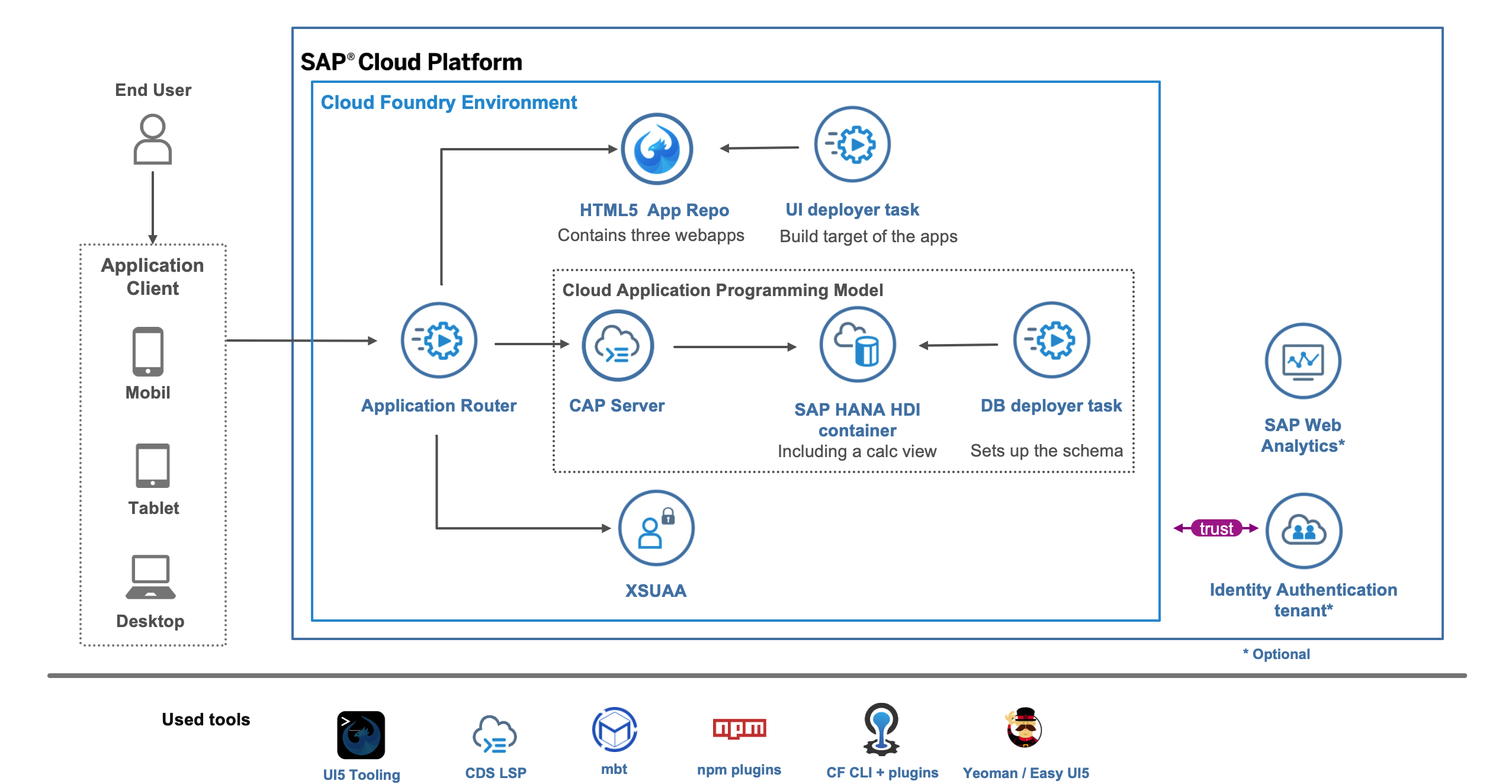Click the 'Including a calc view' text
The height and width of the screenshot is (784, 1512).
(x=857, y=451)
